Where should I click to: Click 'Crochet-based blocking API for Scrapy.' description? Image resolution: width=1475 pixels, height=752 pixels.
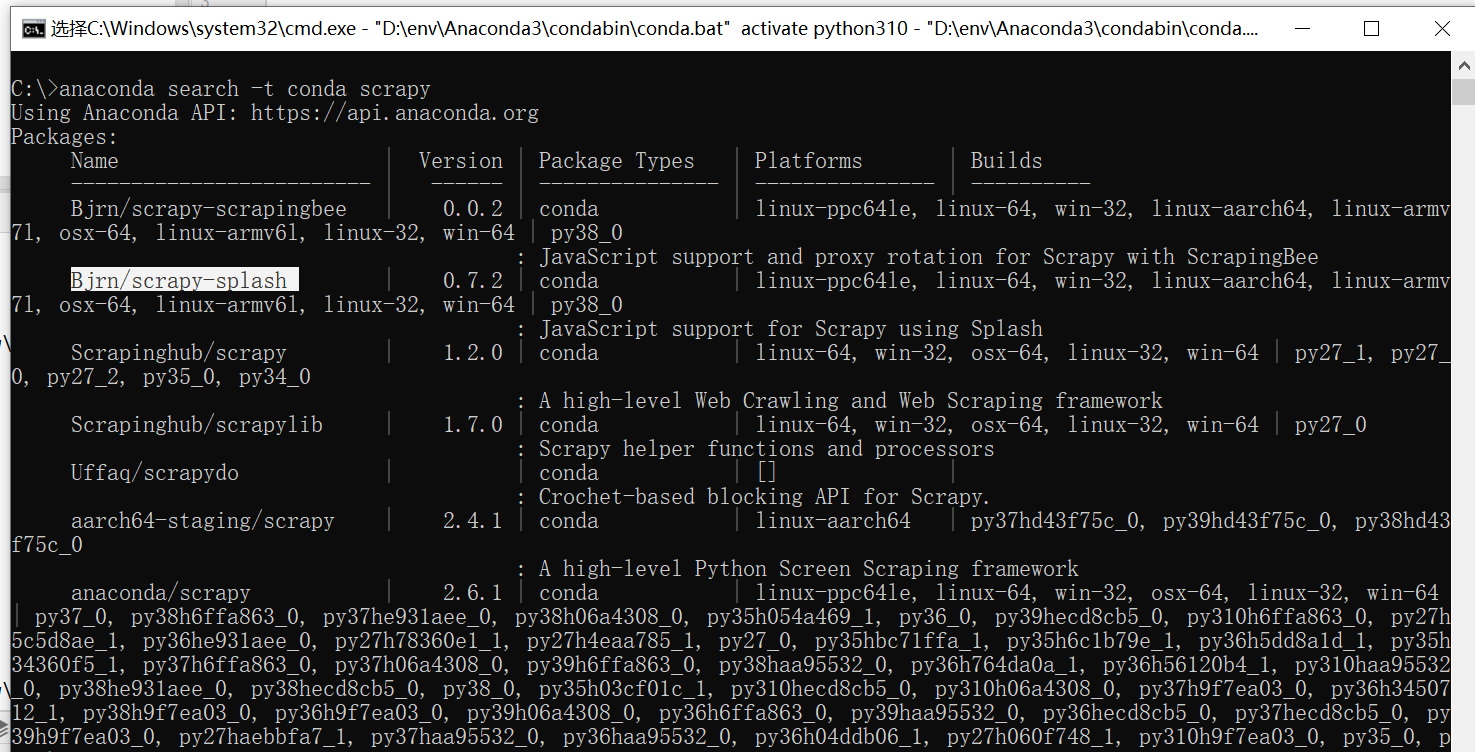(764, 497)
